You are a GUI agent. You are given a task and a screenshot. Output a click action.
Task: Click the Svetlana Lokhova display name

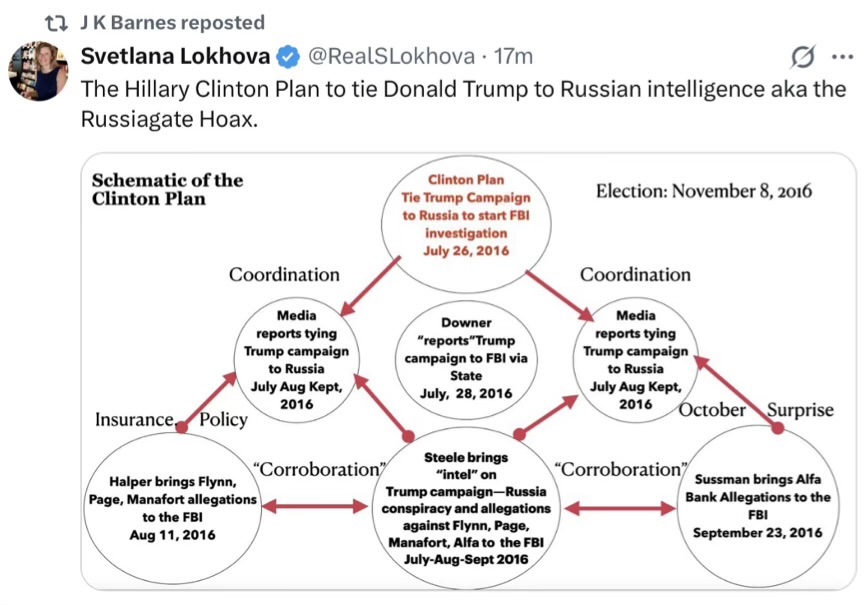pyautogui.click(x=175, y=55)
